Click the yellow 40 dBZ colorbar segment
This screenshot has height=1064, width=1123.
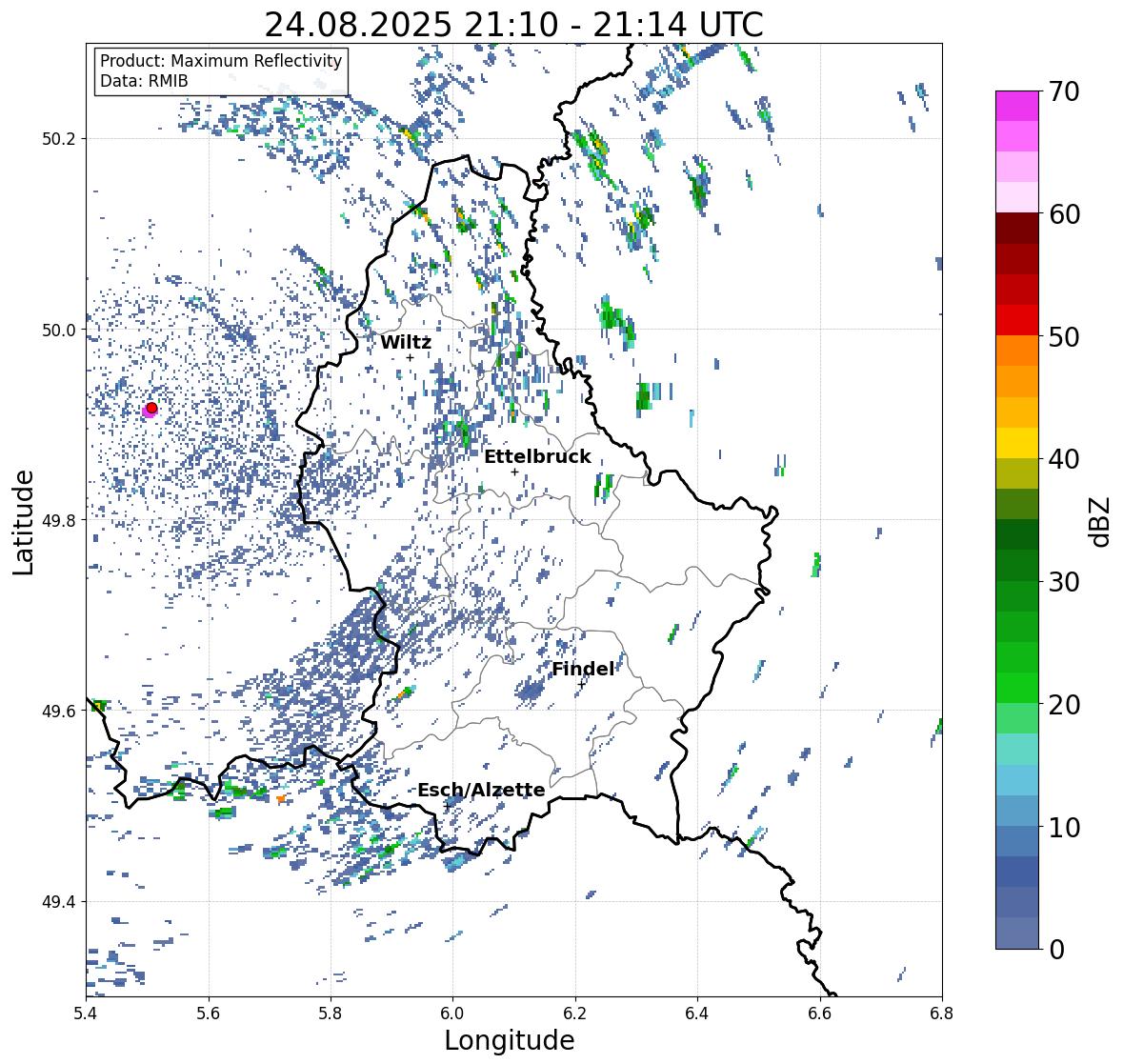[x=1017, y=443]
